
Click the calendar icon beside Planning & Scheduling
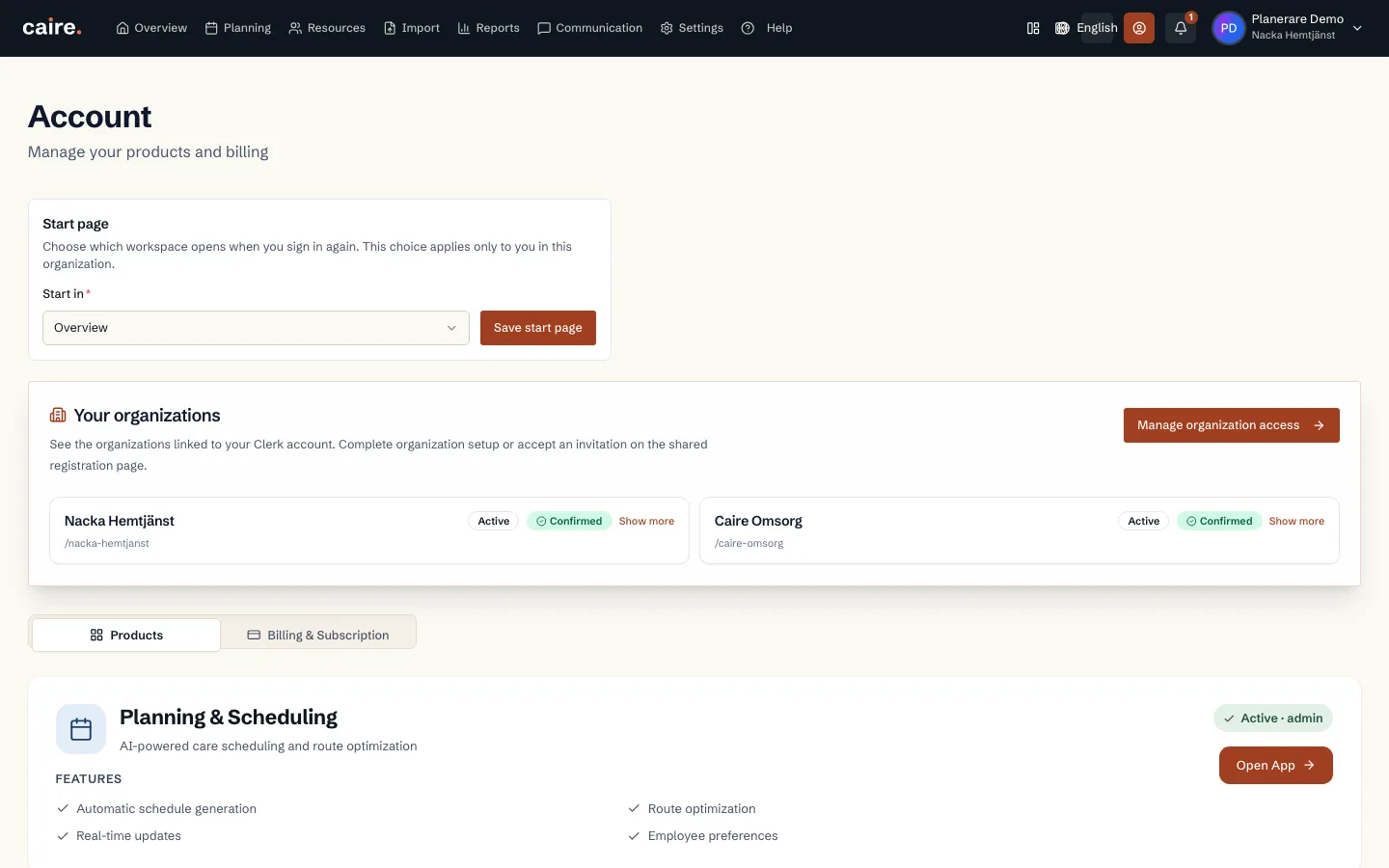click(x=81, y=729)
